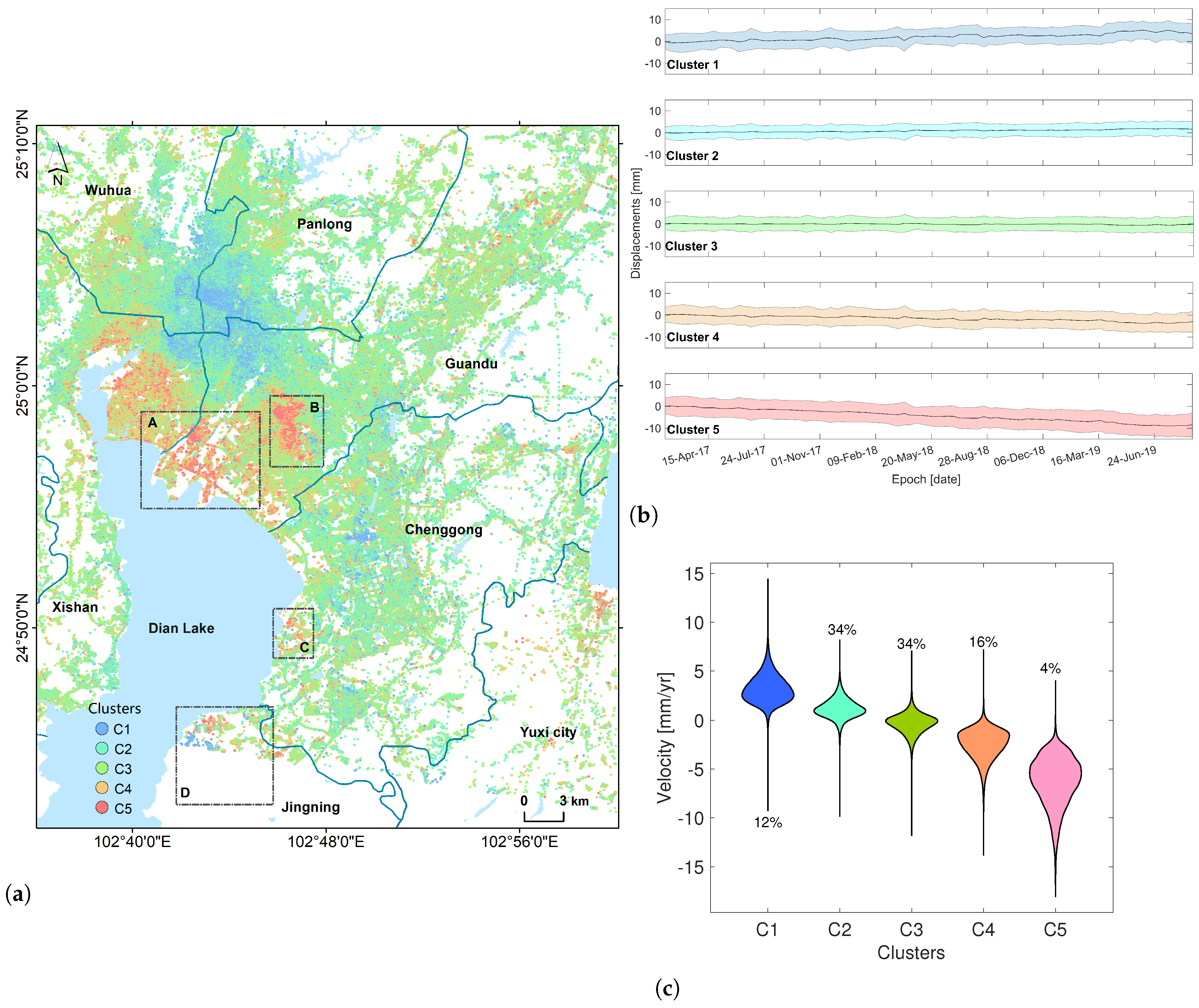1199x1008 pixels.
Task: Click the region box labeled A
Action: click(x=200, y=460)
